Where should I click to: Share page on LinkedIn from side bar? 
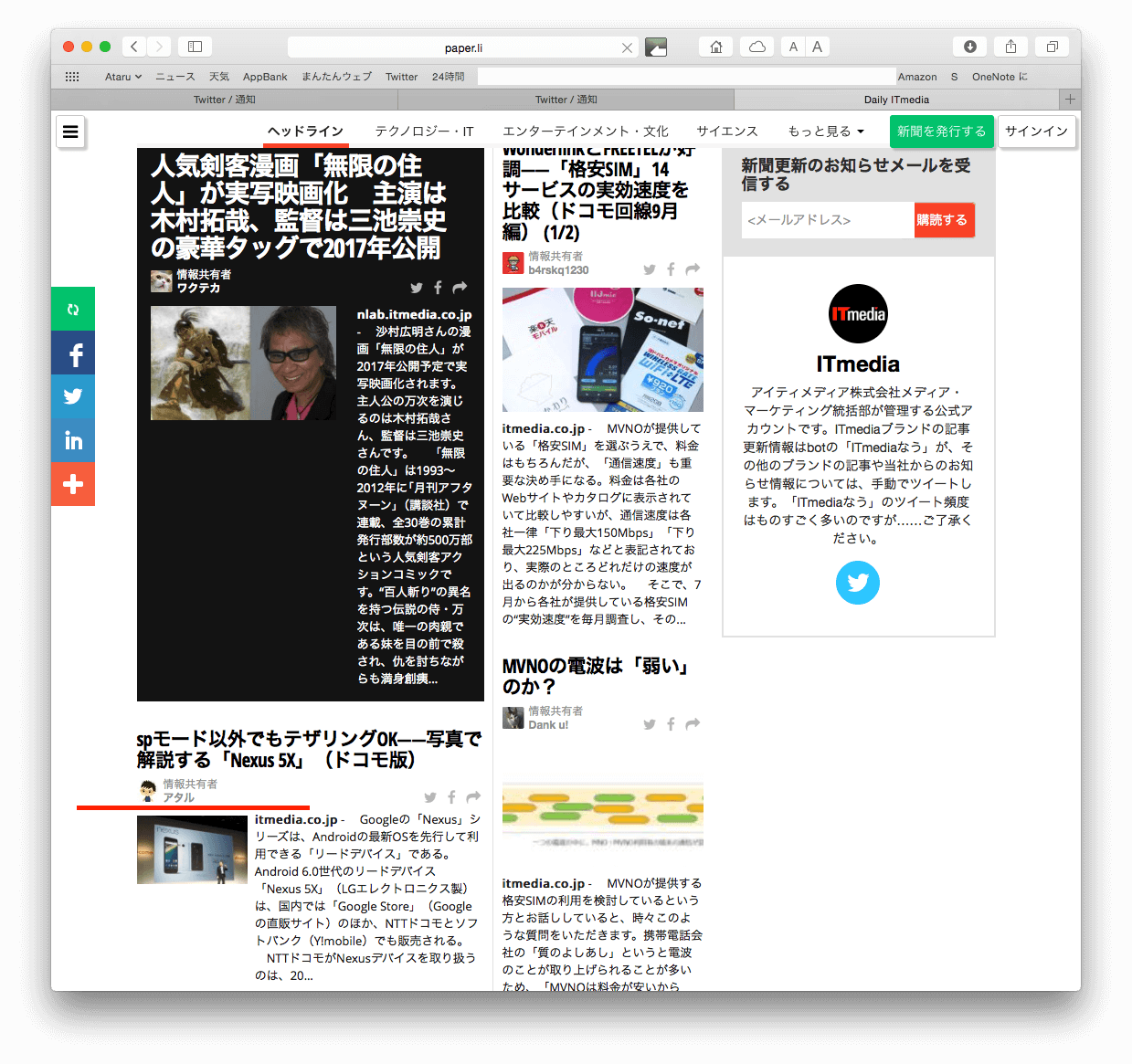(73, 440)
